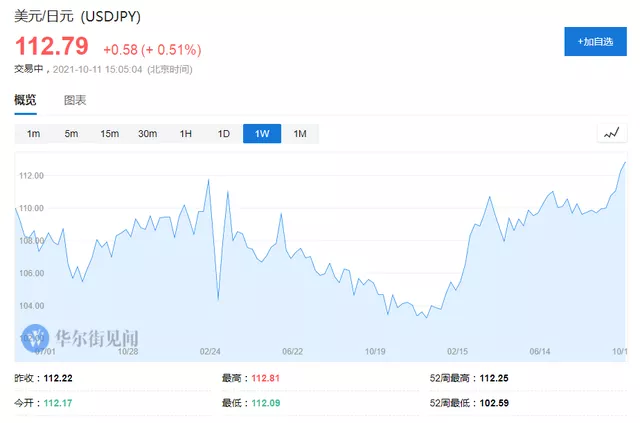The height and width of the screenshot is (423, 640).
Task: Select the 1W weekly interval
Action: tap(262, 134)
